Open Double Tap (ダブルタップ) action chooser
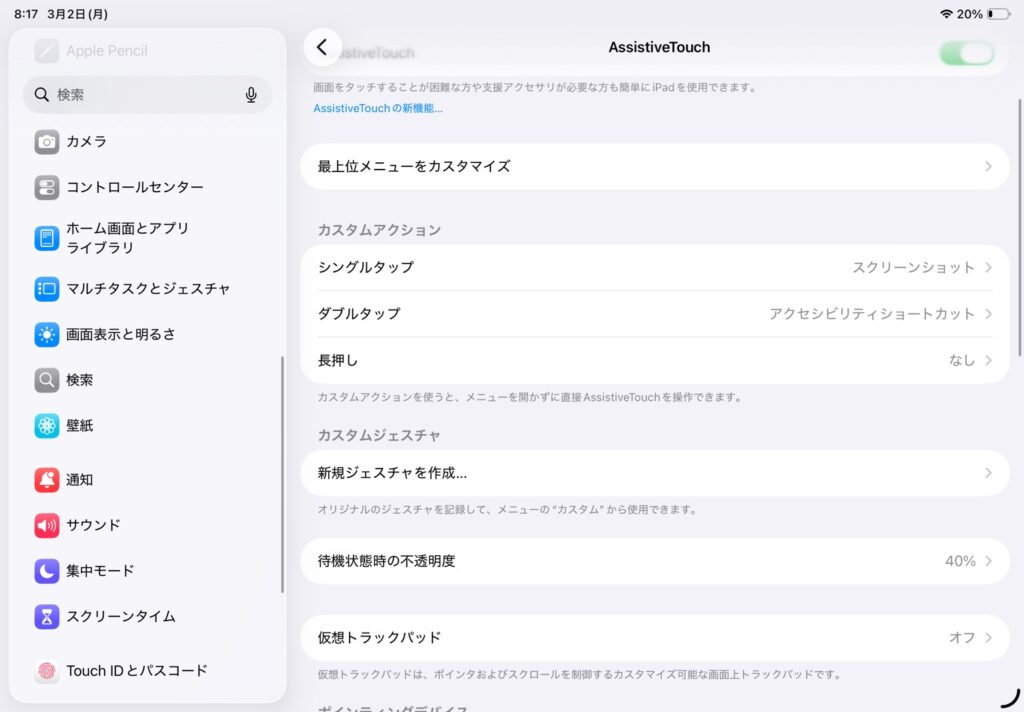 [655, 314]
